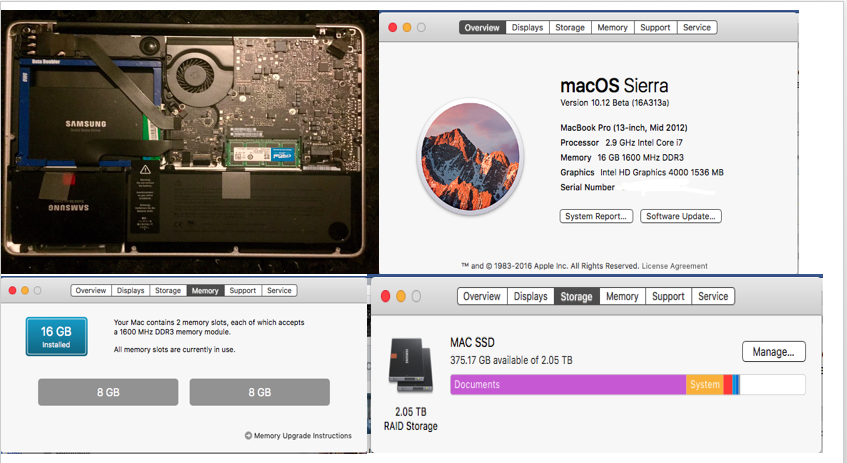
Task: Minimize the Overview window with yellow button
Action: click(x=407, y=28)
